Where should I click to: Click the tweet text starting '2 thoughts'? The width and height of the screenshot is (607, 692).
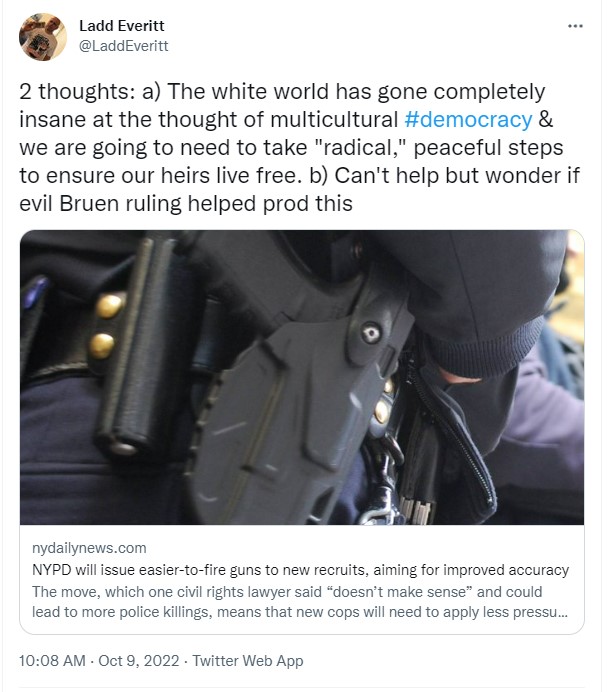[x=299, y=147]
